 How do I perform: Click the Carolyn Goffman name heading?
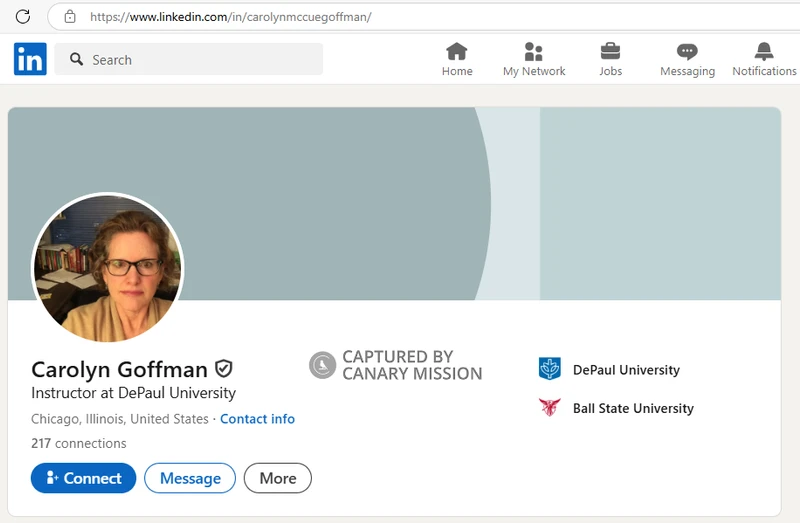[x=119, y=369]
